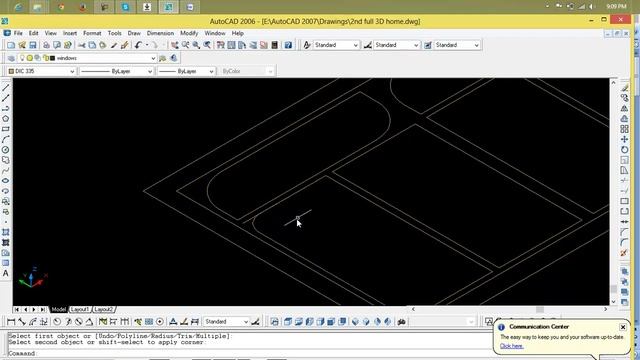Click the layer color swatch beside windows
The image size is (640, 360).
click(52, 58)
